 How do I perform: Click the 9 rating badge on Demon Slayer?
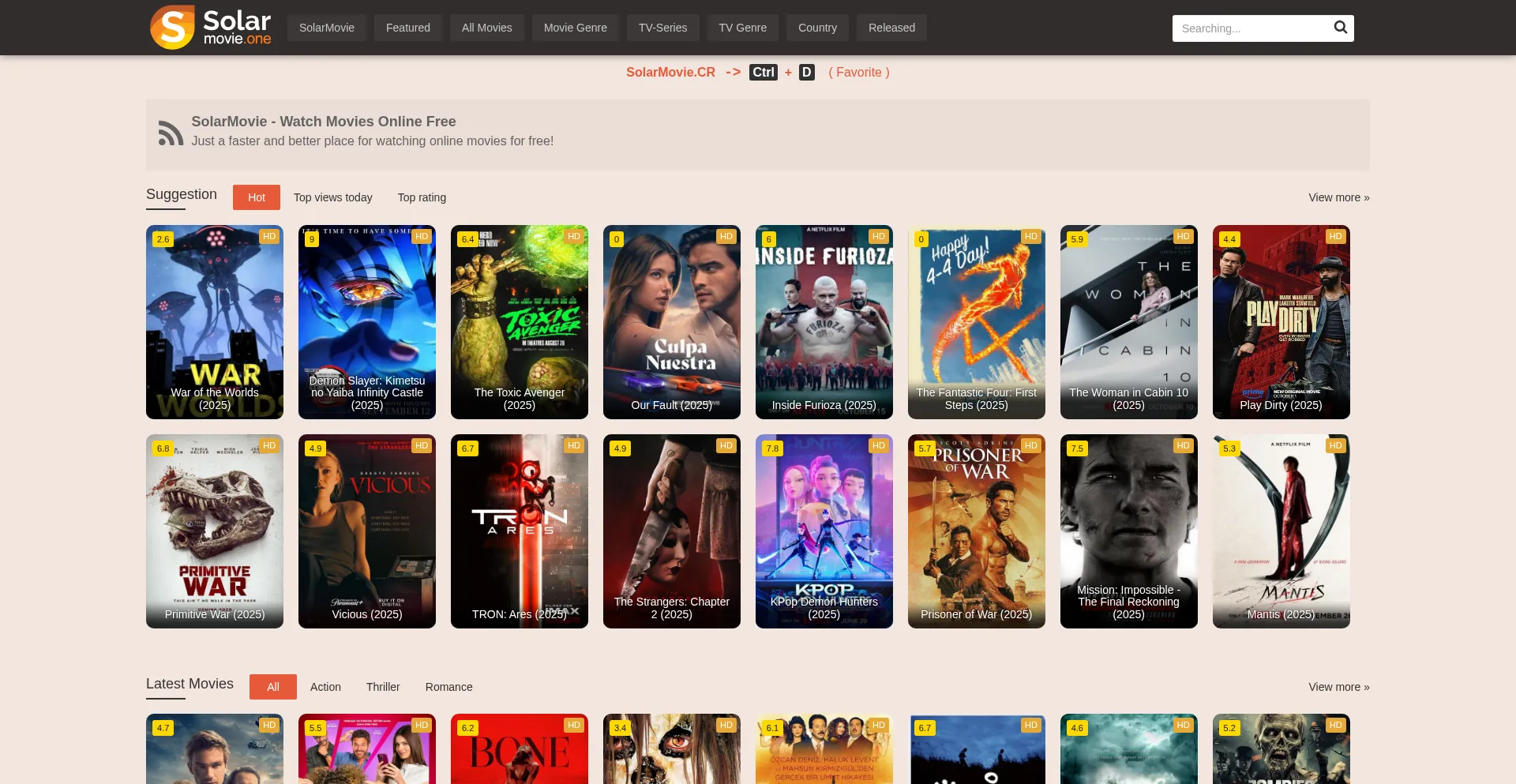point(312,239)
